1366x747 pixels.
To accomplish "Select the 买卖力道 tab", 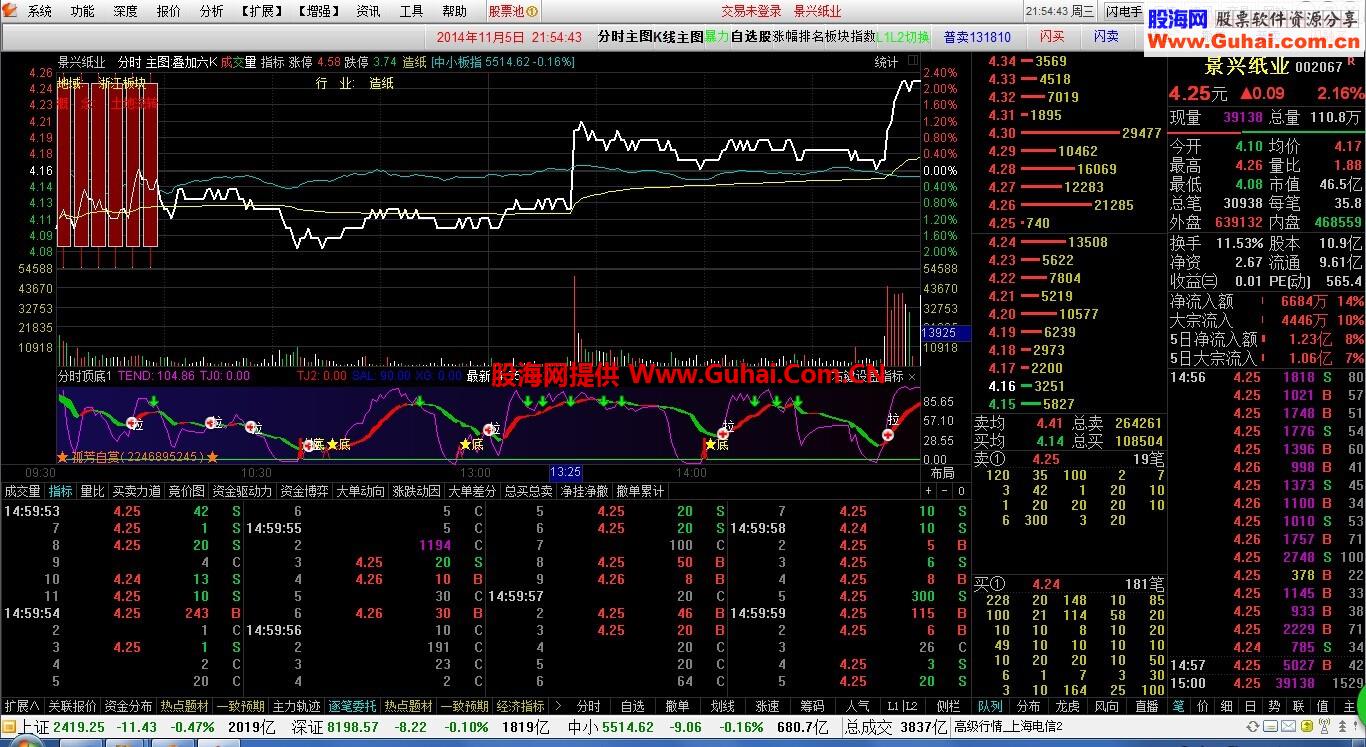I will click(x=136, y=491).
